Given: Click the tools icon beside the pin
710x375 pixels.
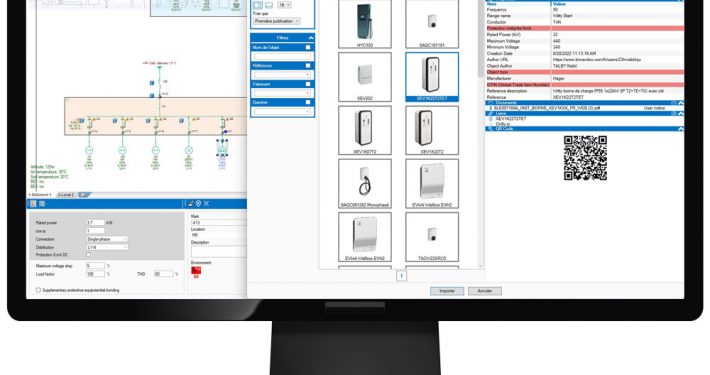Looking at the screenshot, I should pyautogui.click(x=206, y=204).
